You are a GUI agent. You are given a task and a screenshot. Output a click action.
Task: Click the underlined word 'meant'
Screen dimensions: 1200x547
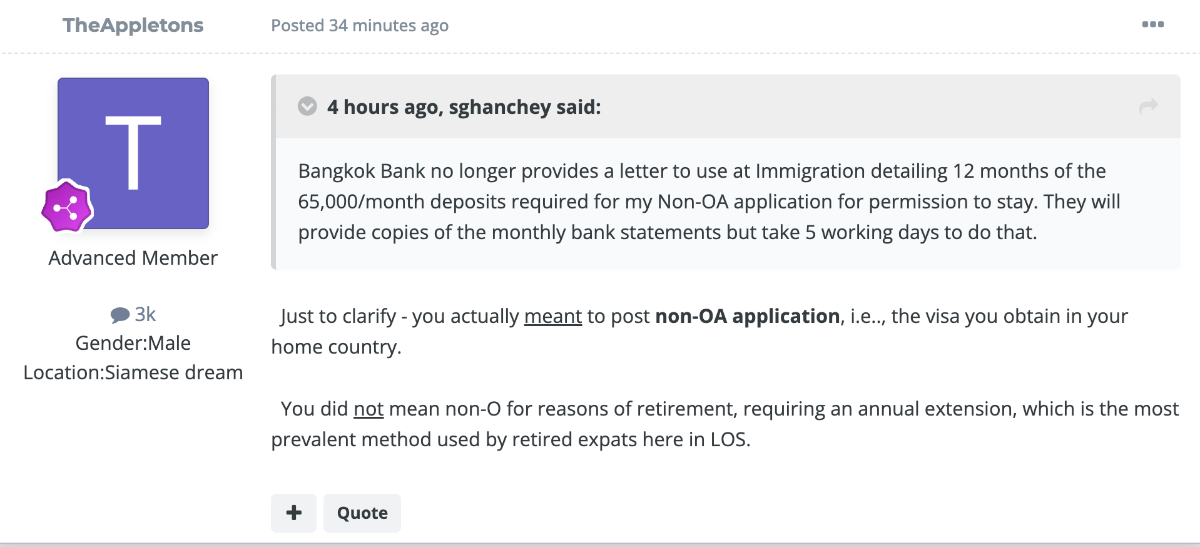(x=553, y=317)
